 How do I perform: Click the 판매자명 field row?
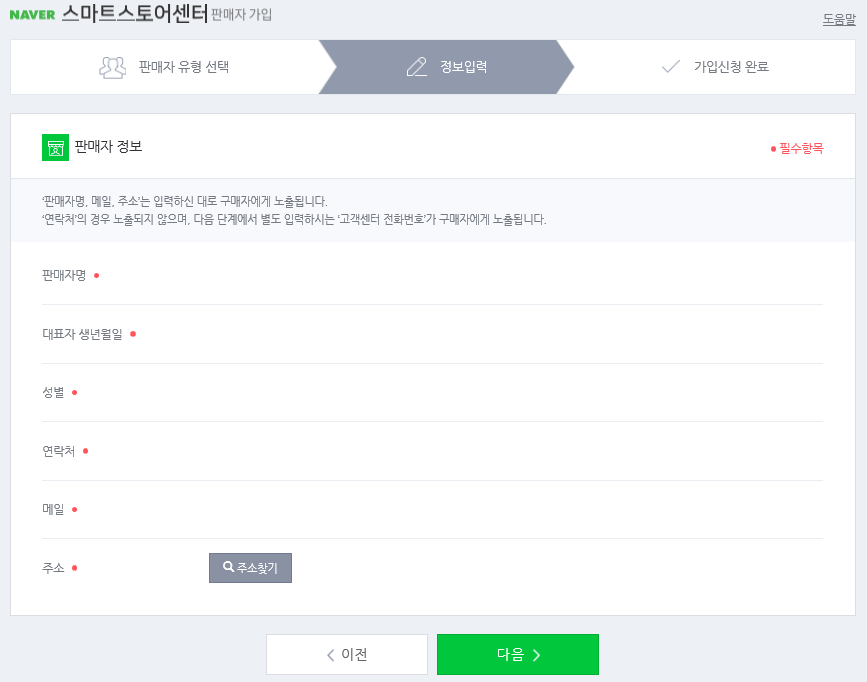tap(432, 275)
